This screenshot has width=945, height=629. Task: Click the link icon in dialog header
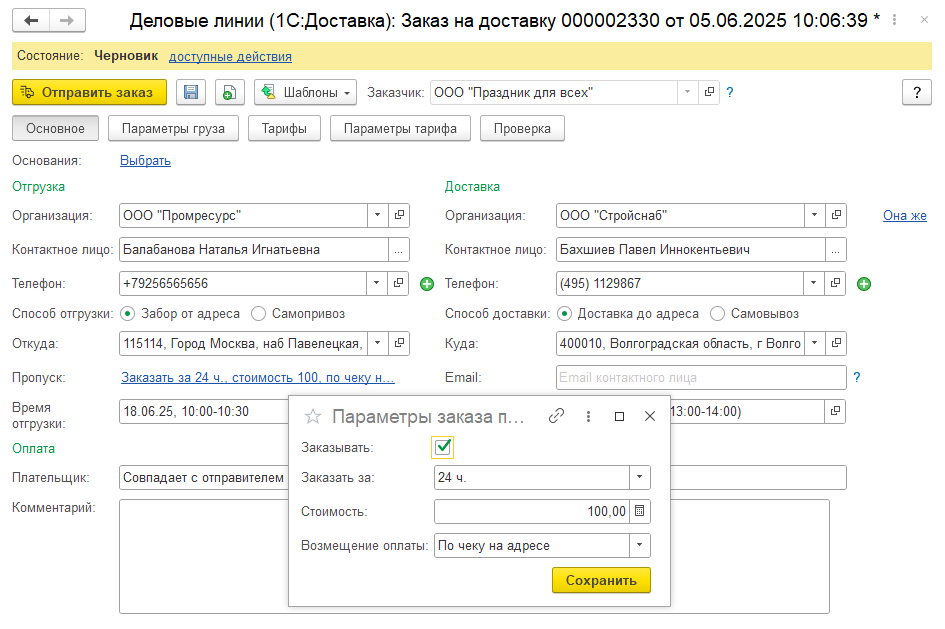pyautogui.click(x=557, y=416)
